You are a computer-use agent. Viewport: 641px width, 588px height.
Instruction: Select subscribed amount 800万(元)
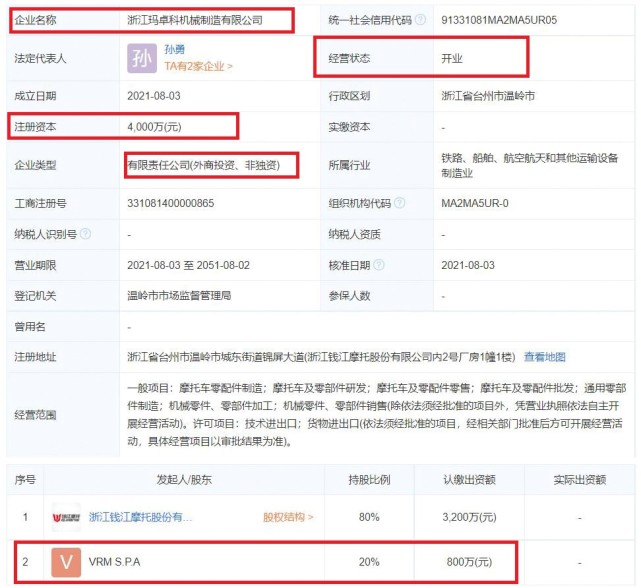click(469, 562)
